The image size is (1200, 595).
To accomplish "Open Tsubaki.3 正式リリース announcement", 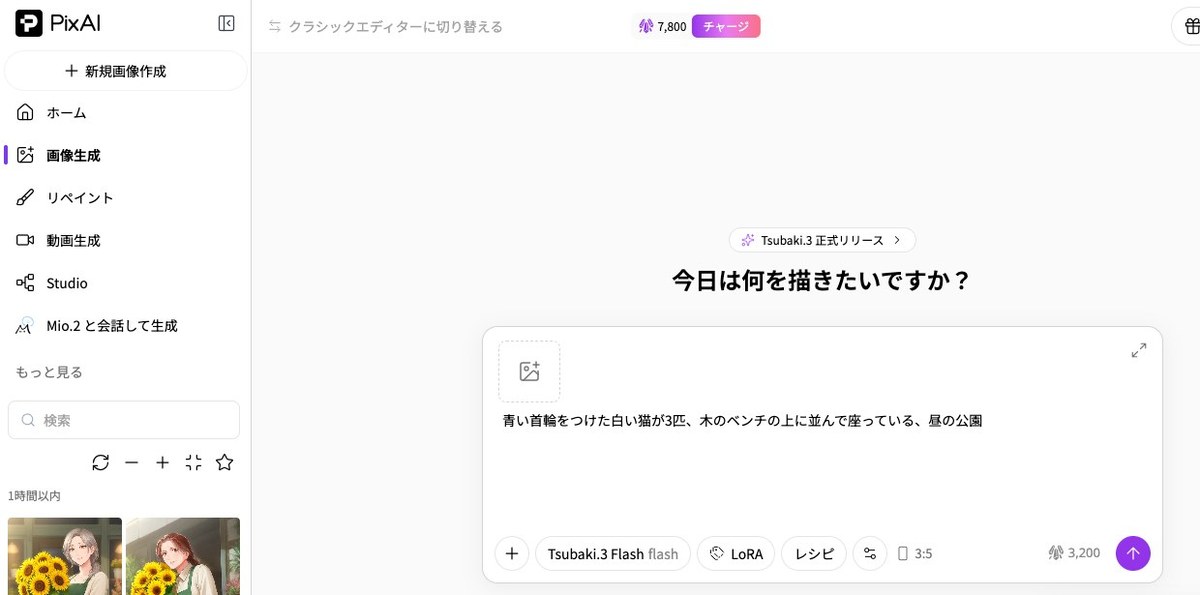I will pyautogui.click(x=822, y=240).
